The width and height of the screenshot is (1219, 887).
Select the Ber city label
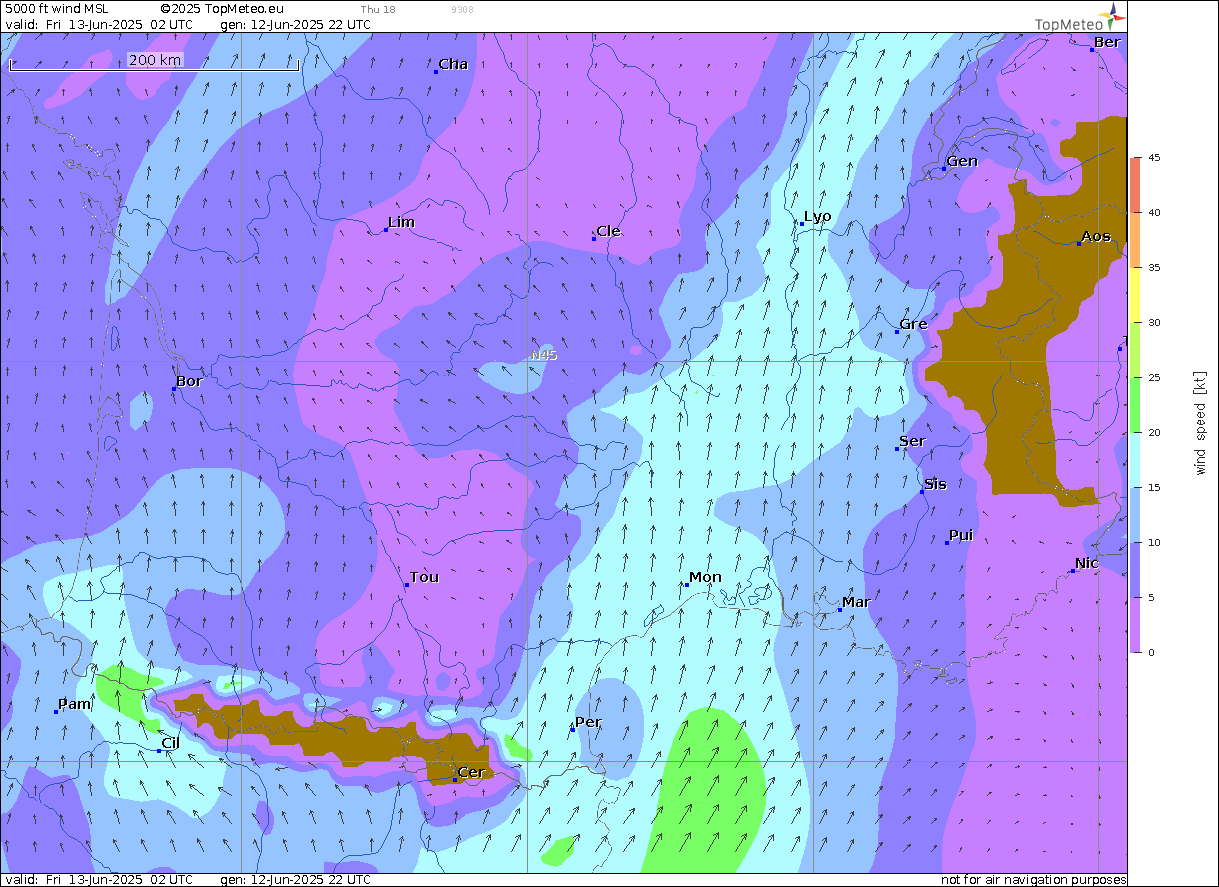point(1107,42)
